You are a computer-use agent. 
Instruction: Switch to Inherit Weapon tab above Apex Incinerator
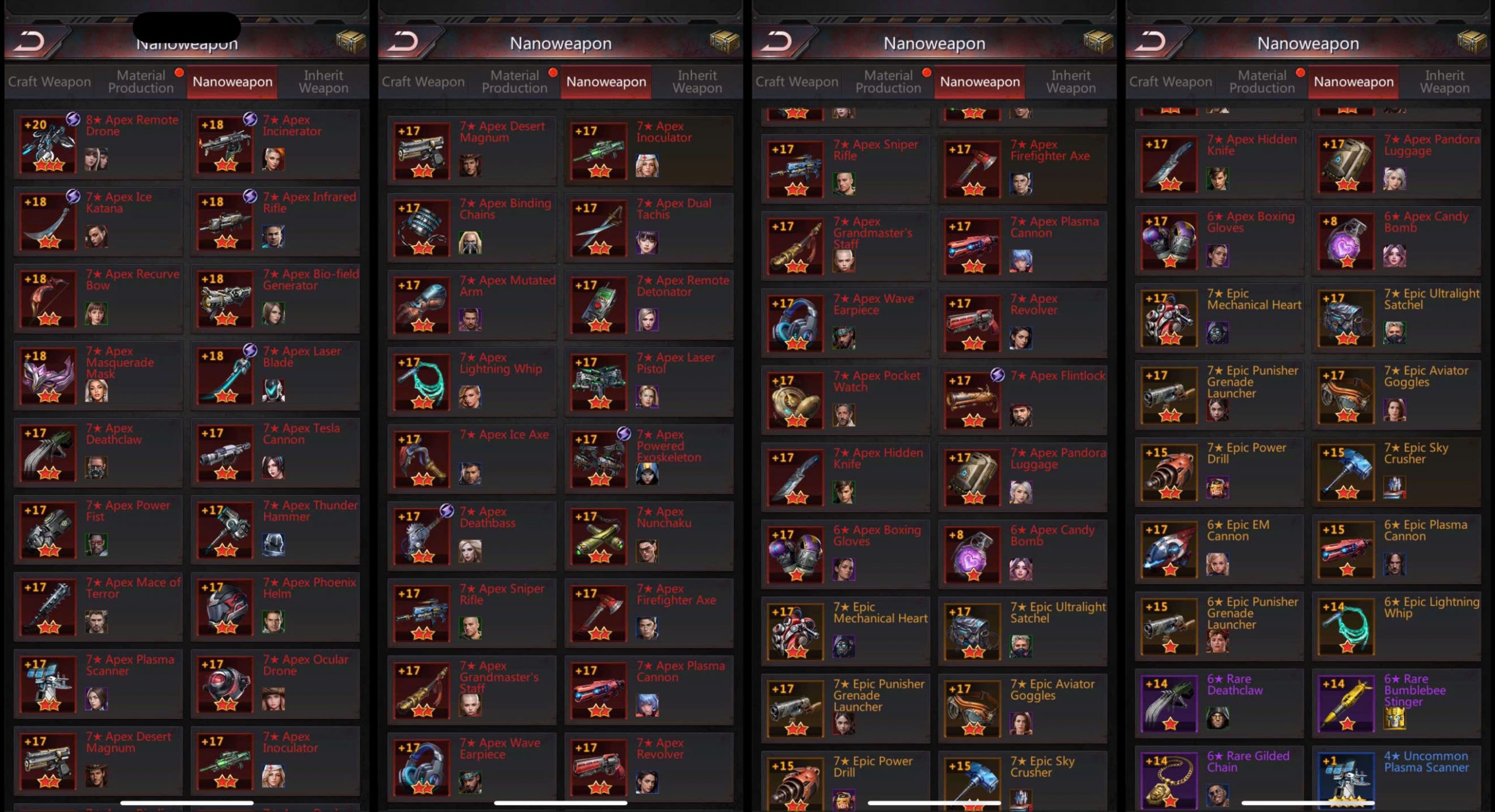tap(324, 82)
